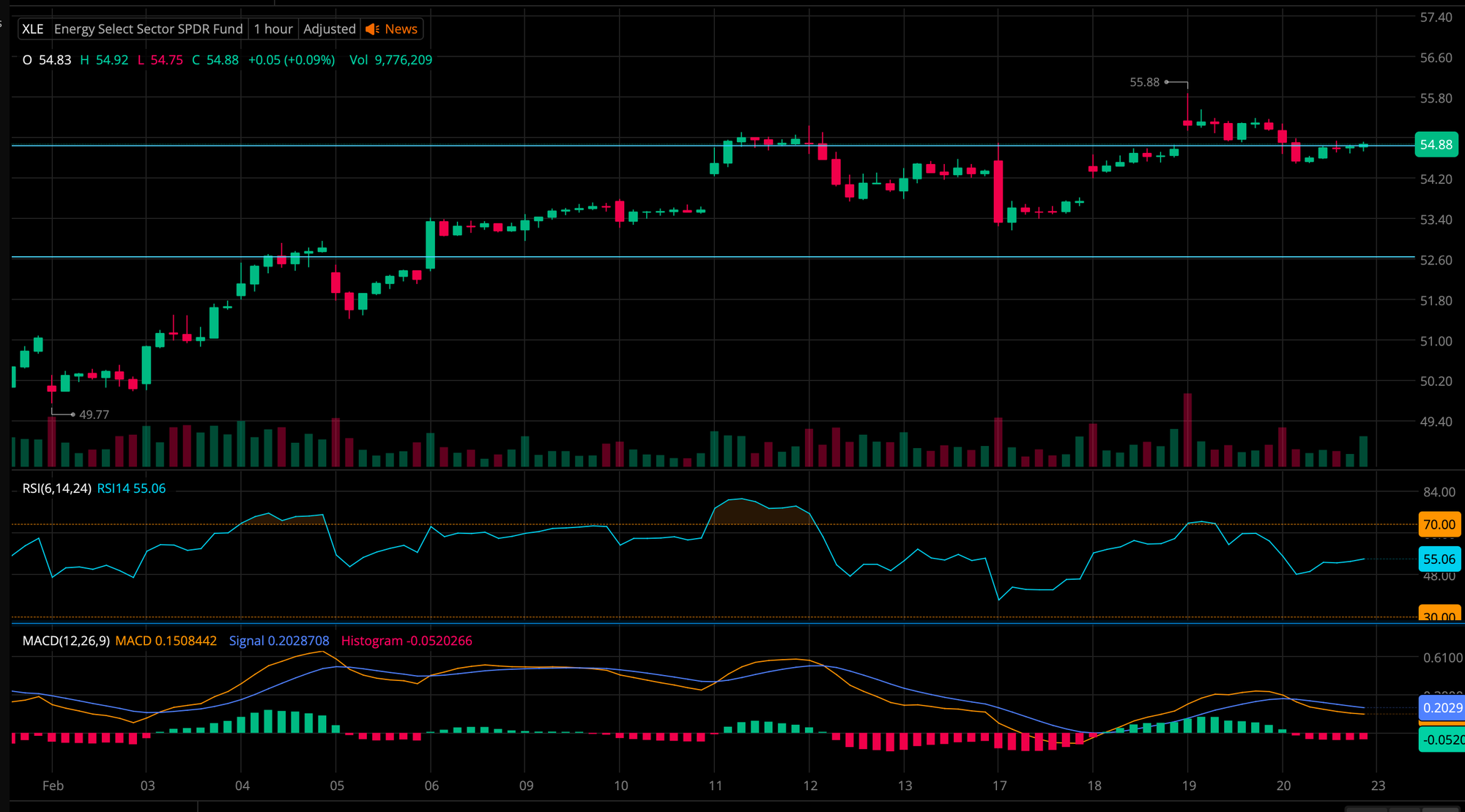Image resolution: width=1465 pixels, height=812 pixels.
Task: Click the green 54.88 current price tag
Action: click(x=1436, y=145)
